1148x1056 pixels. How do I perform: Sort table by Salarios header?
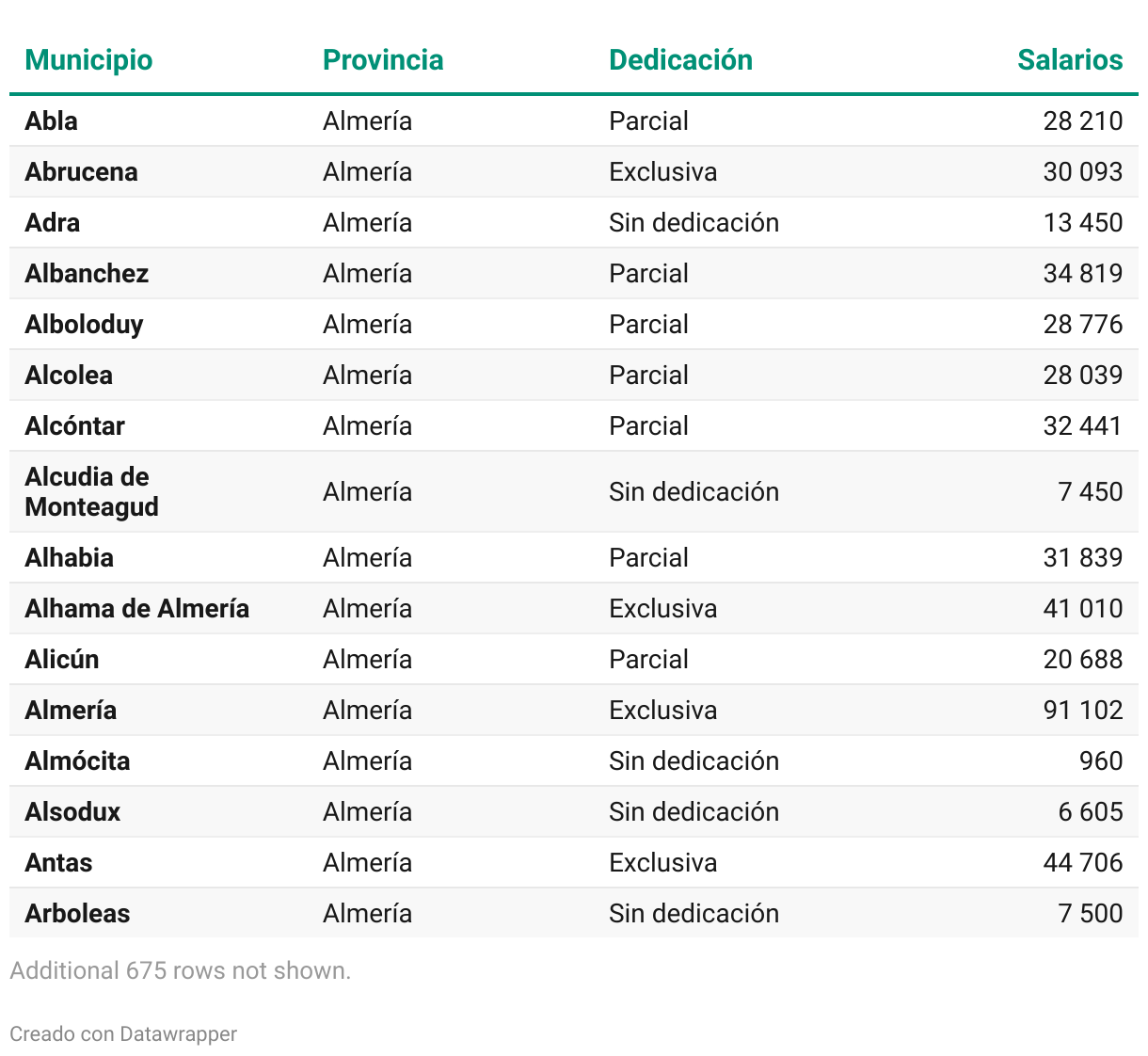[x=1070, y=60]
